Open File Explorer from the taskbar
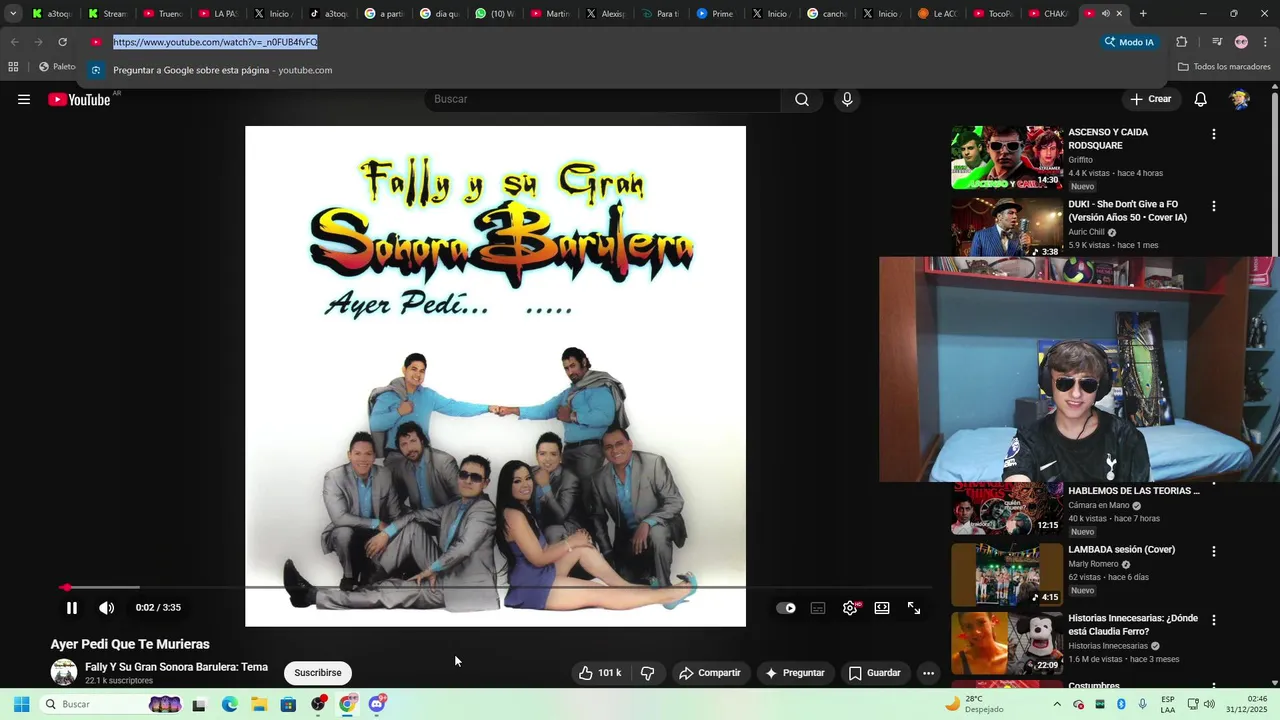This screenshot has height=720, width=1280. pyautogui.click(x=259, y=704)
